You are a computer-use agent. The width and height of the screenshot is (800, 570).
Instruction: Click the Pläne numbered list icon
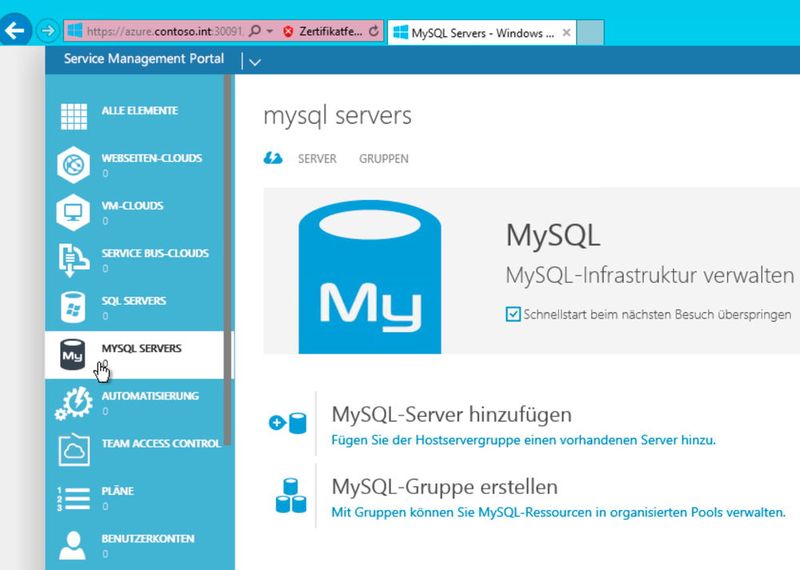pyautogui.click(x=73, y=499)
